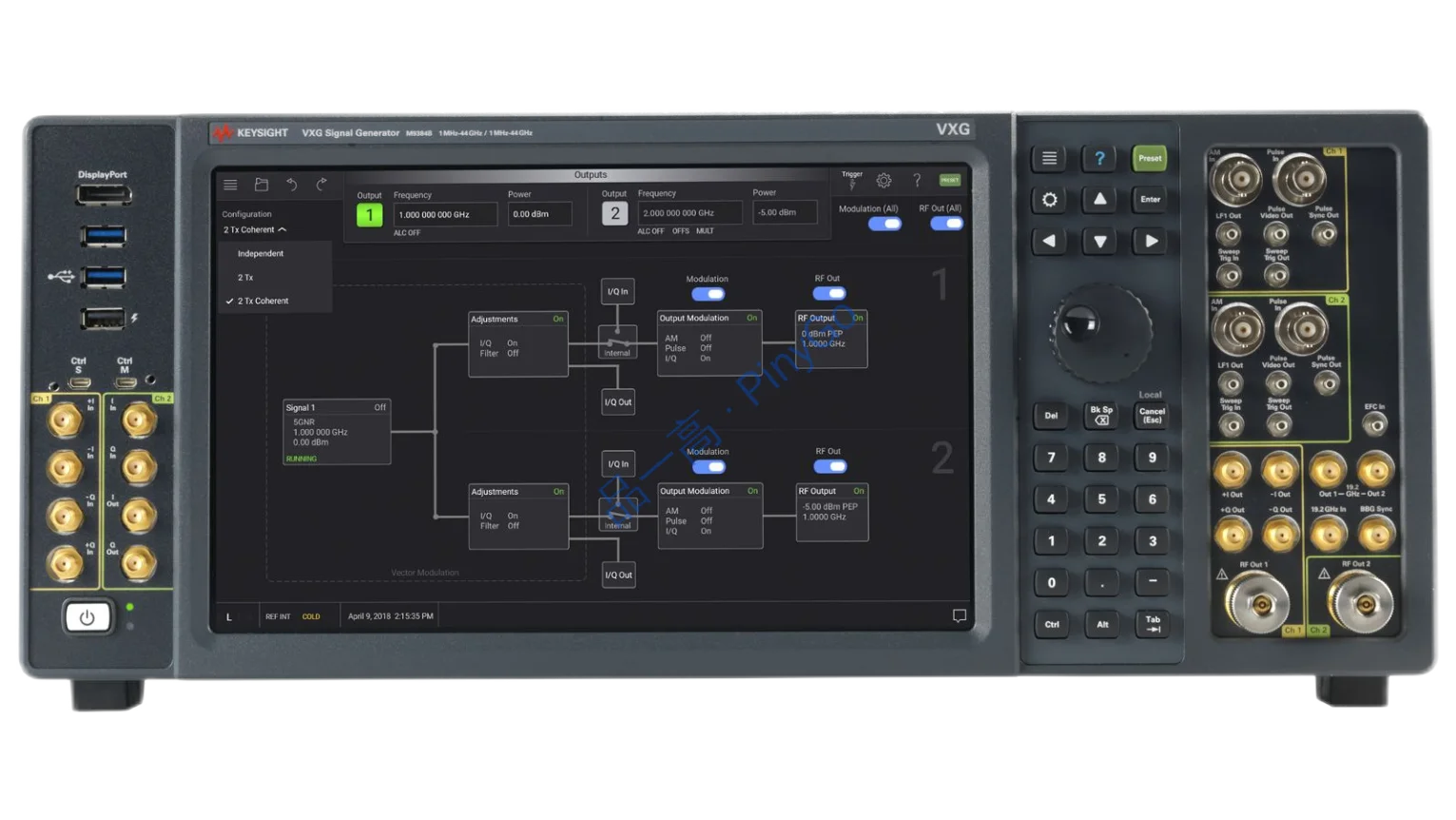Toggle the RF Out (All) switch
Screen dimensions: 1456x820
pos(946,224)
